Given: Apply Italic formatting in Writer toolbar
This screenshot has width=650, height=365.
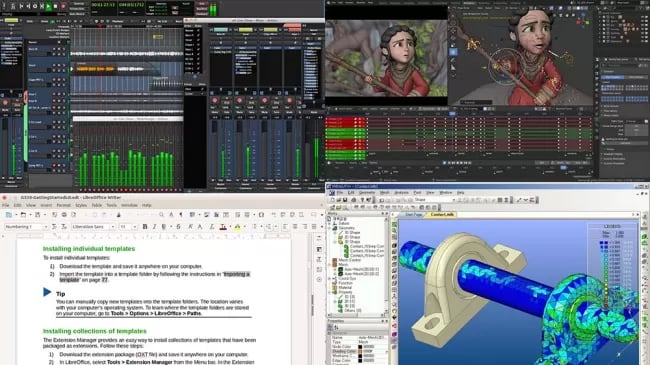Looking at the screenshot, I should (154, 226).
